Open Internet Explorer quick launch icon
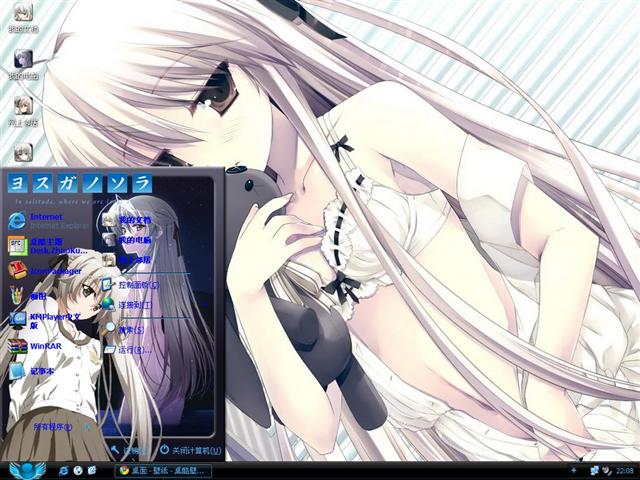The width and height of the screenshot is (640, 480). 63,471
